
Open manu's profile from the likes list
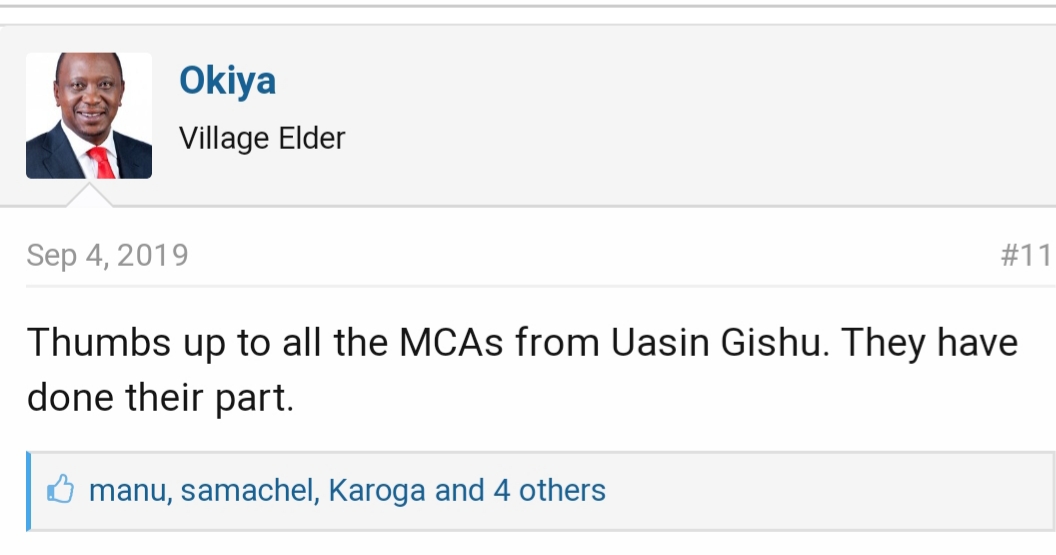pyautogui.click(x=129, y=491)
